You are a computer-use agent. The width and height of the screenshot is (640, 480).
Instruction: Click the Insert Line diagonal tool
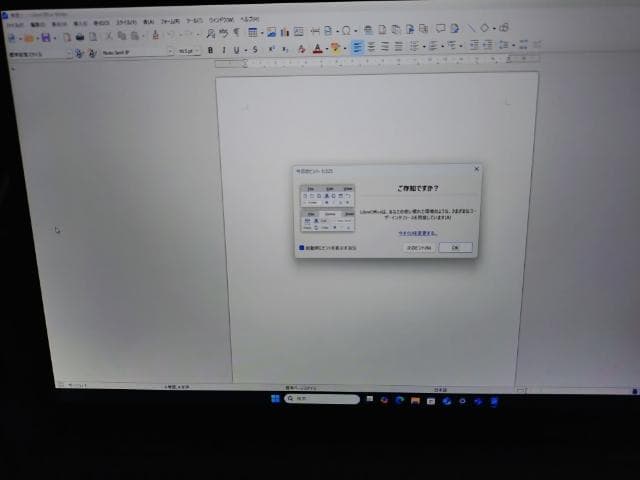point(471,28)
